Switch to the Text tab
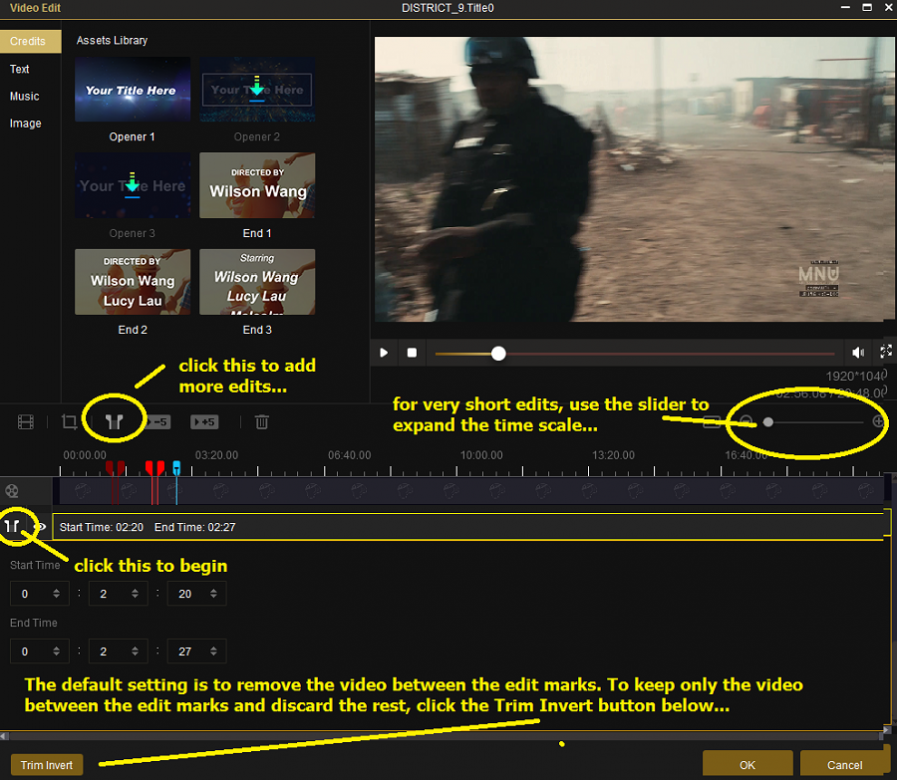This screenshot has height=780, width=897. [x=19, y=69]
